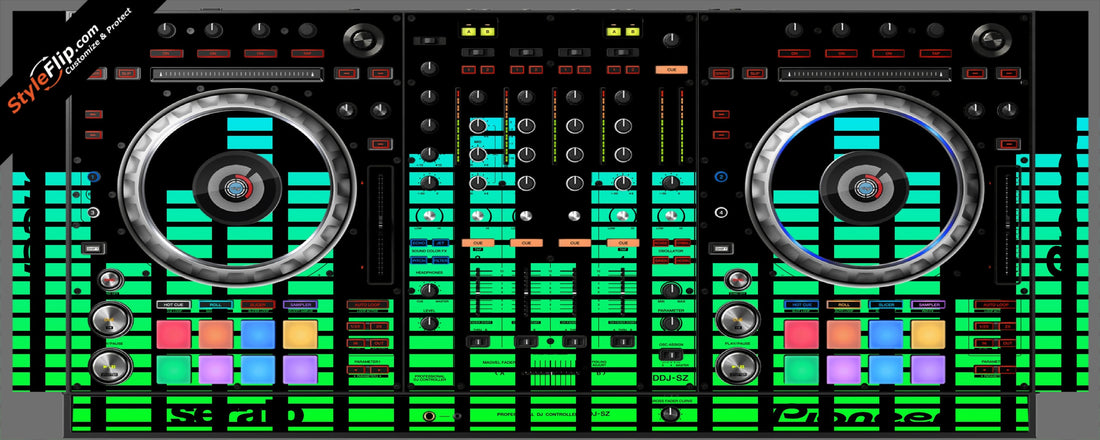Switch left deck pads to SLICER mode
The image size is (1100, 440).
(257, 305)
